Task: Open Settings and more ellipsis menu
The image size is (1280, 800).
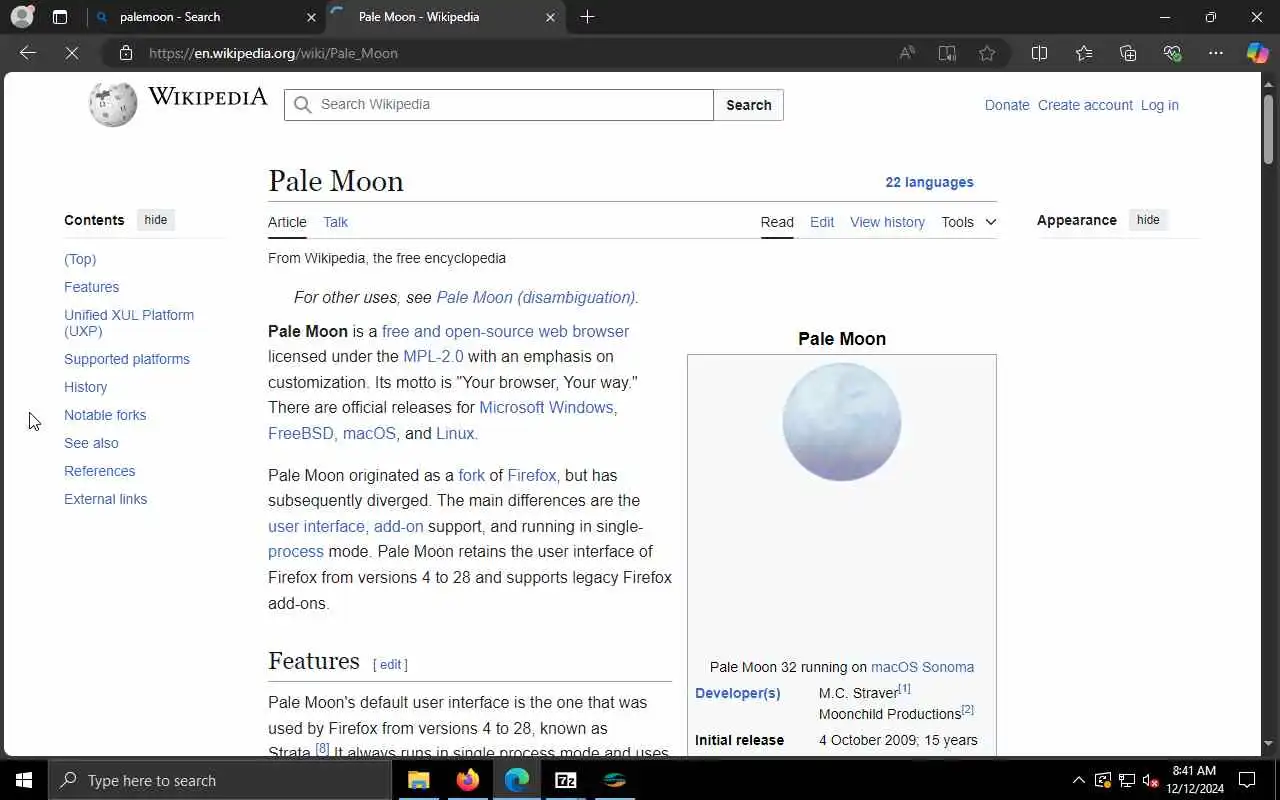Action: point(1216,53)
